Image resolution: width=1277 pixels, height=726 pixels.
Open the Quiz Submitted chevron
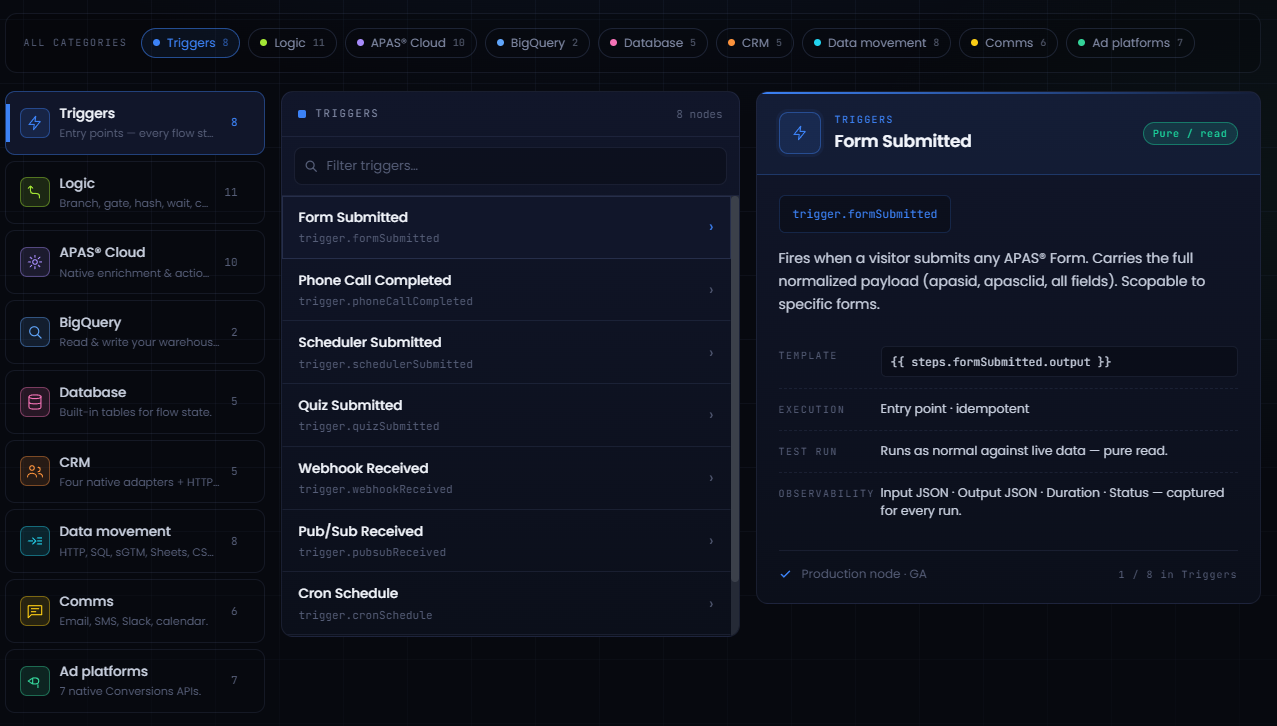[711, 415]
